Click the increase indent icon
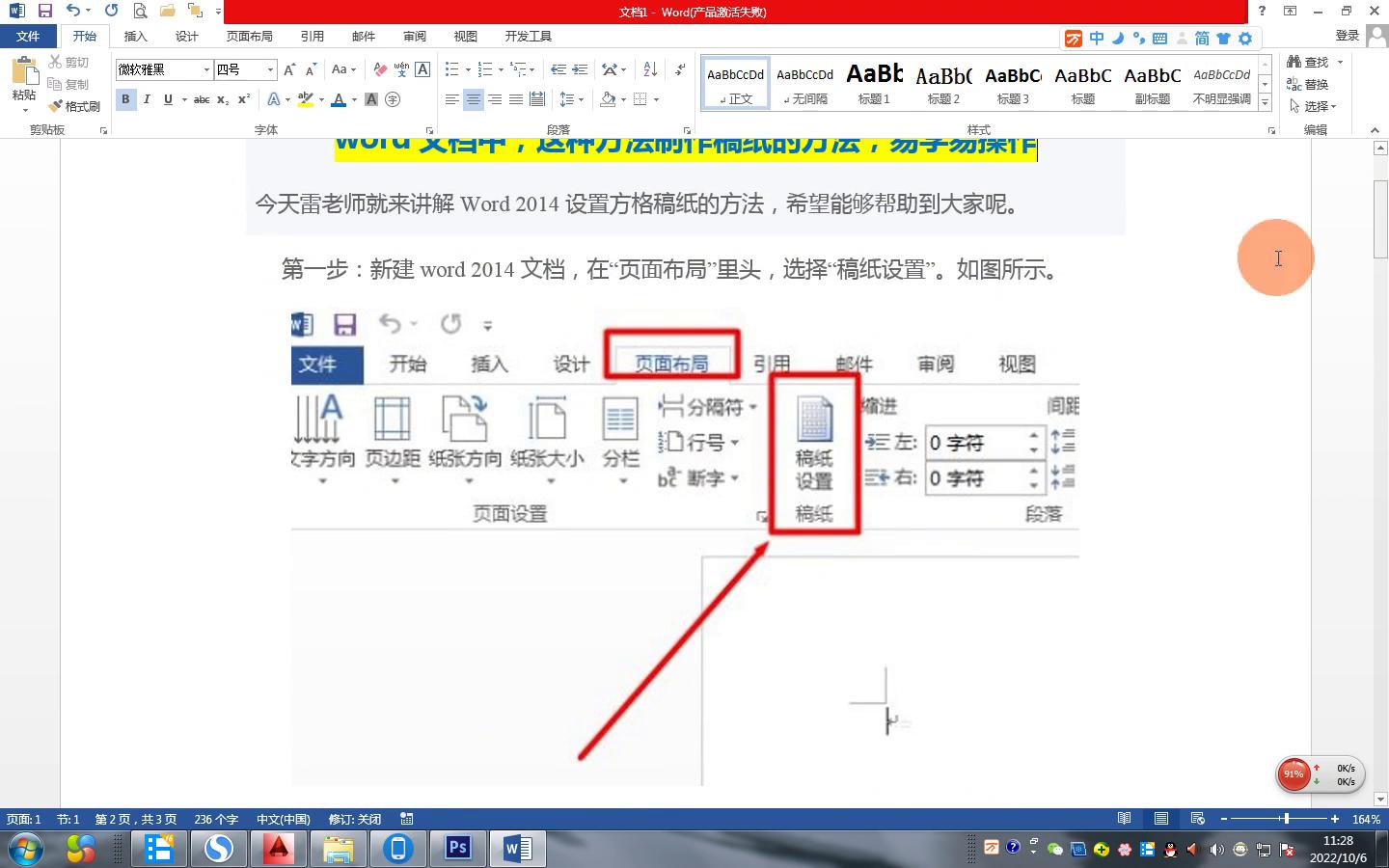Screen dimensions: 1389x868 click(580, 69)
